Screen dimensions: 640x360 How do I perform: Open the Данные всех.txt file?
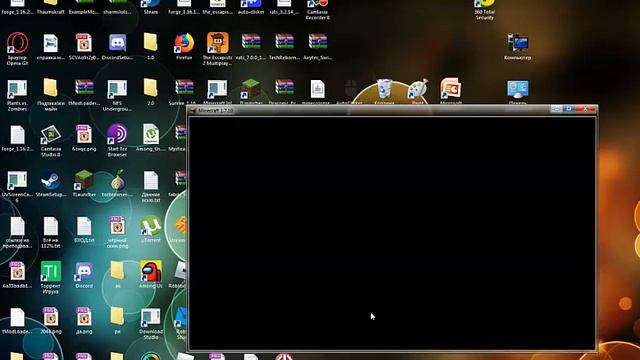tap(151, 181)
